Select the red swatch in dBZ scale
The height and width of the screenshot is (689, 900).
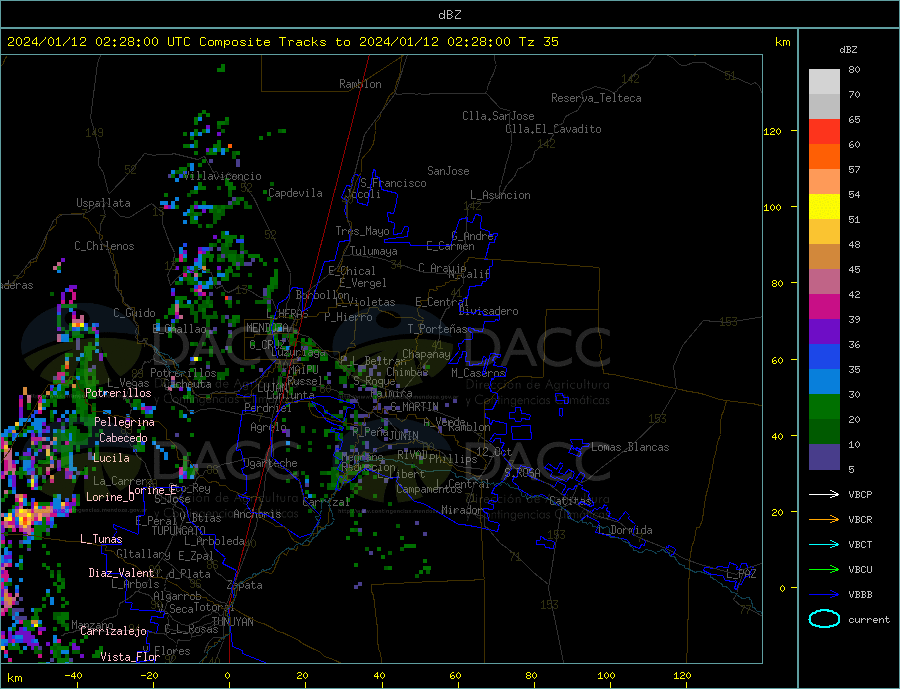pos(824,131)
